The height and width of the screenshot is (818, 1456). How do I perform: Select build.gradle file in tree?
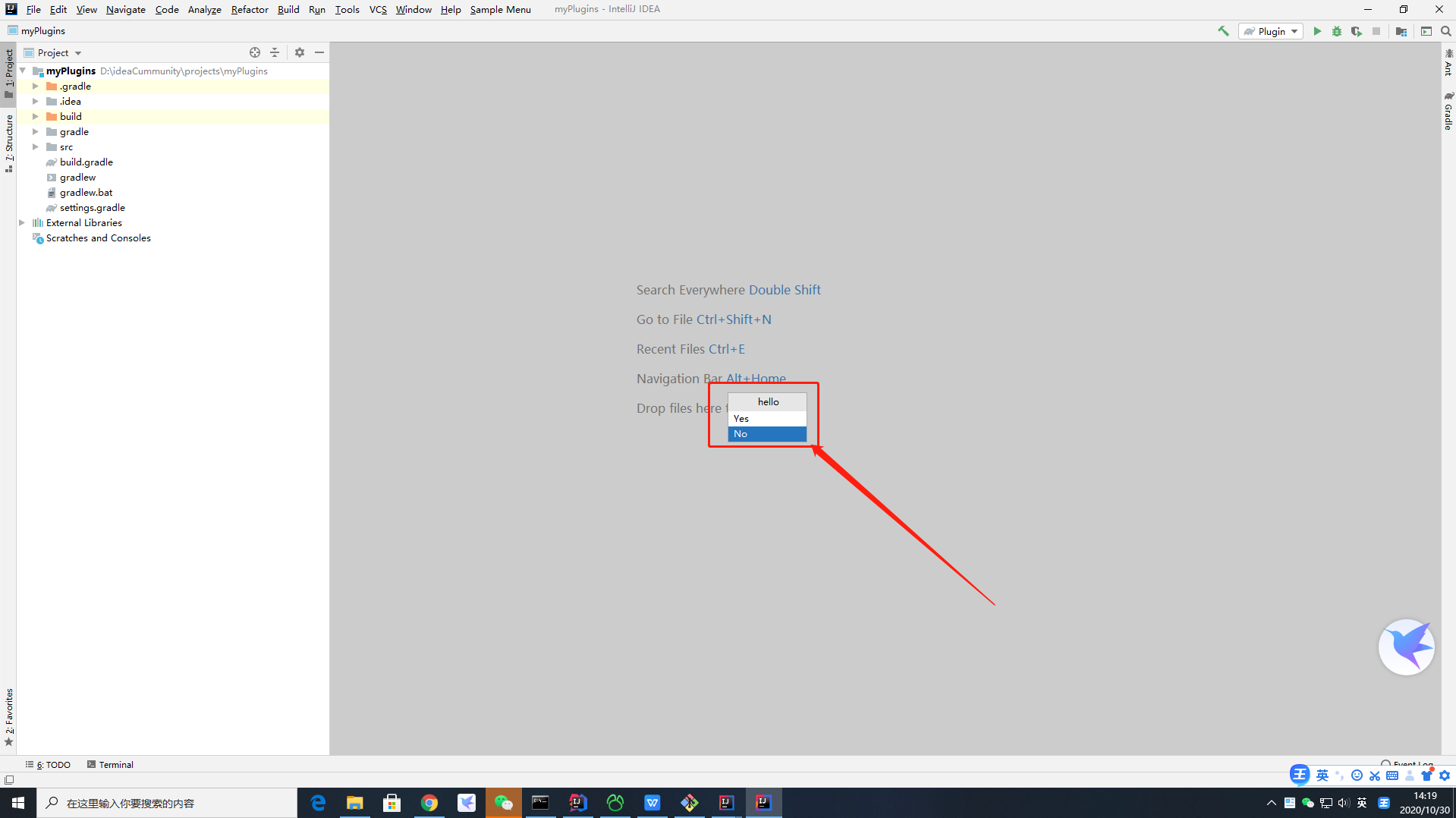click(86, 162)
